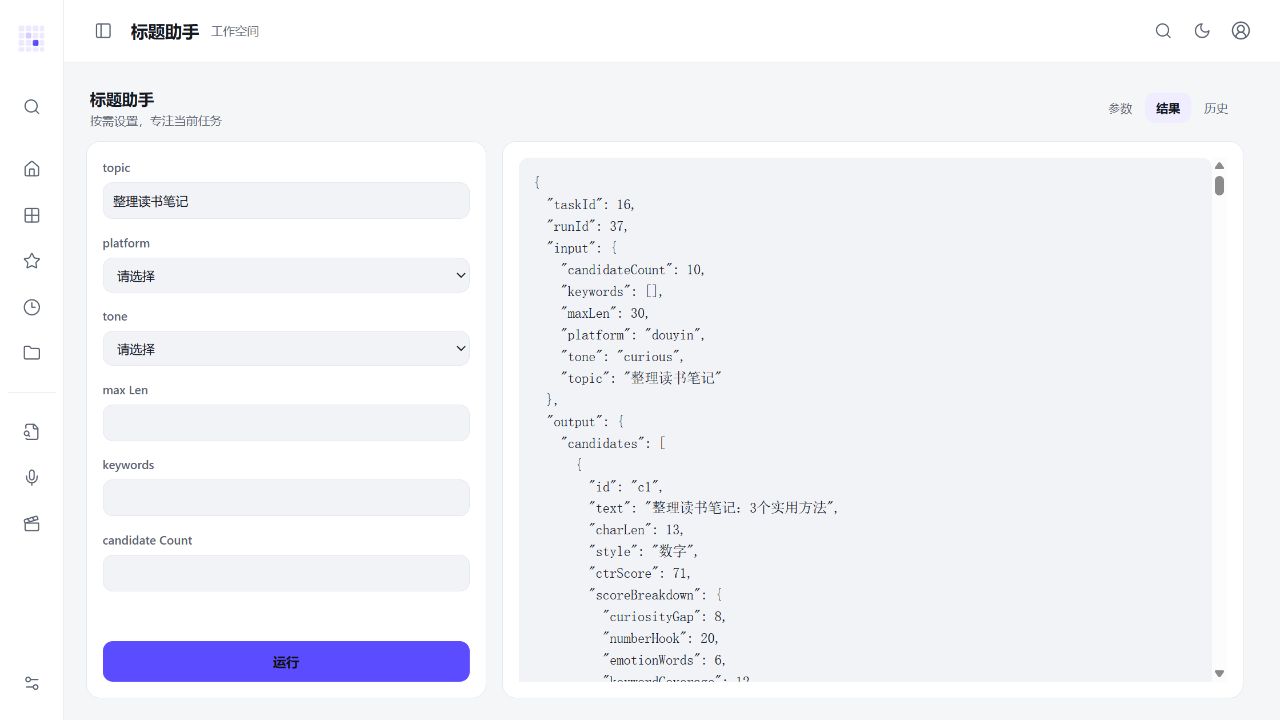Open search from the left sidebar
The width and height of the screenshot is (1280, 720).
click(x=32, y=107)
